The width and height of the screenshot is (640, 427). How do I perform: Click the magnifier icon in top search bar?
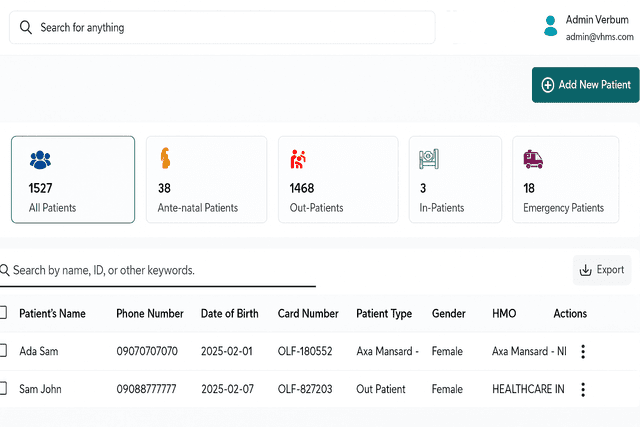pyautogui.click(x=26, y=28)
